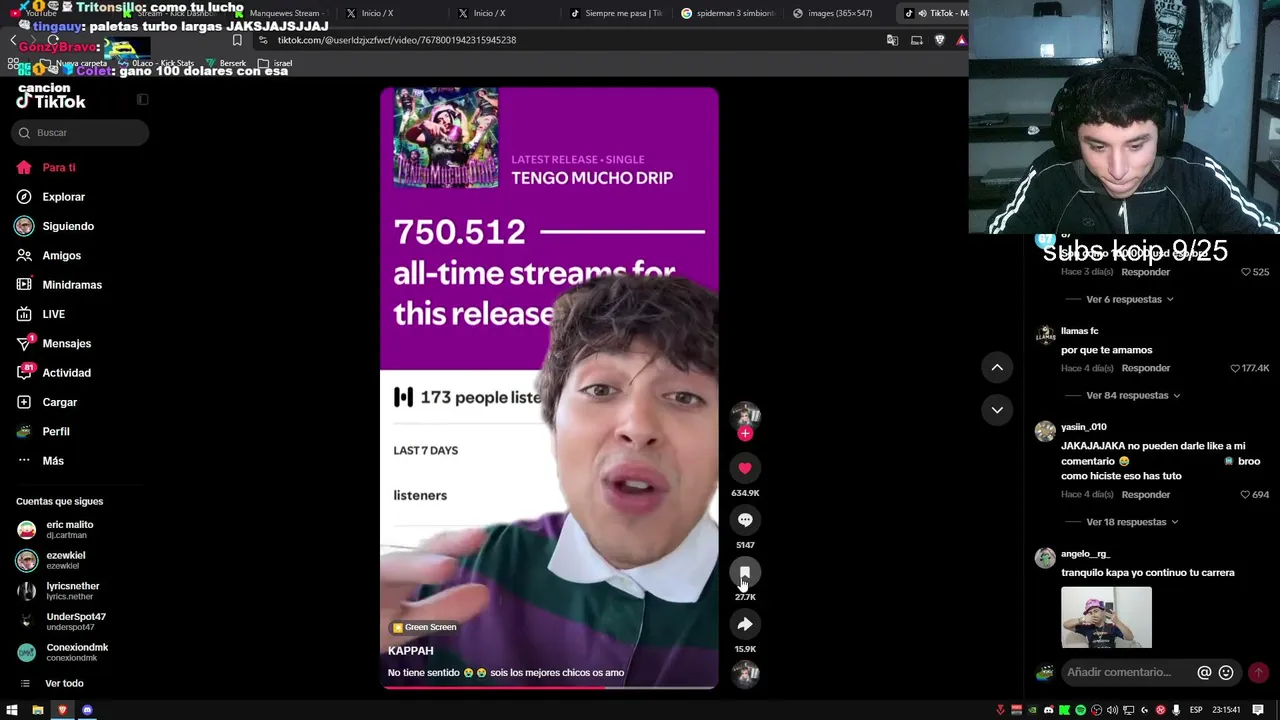Open the image in angelo__rg_ comment
Screen dimensions: 1280x720
[x=1106, y=617]
